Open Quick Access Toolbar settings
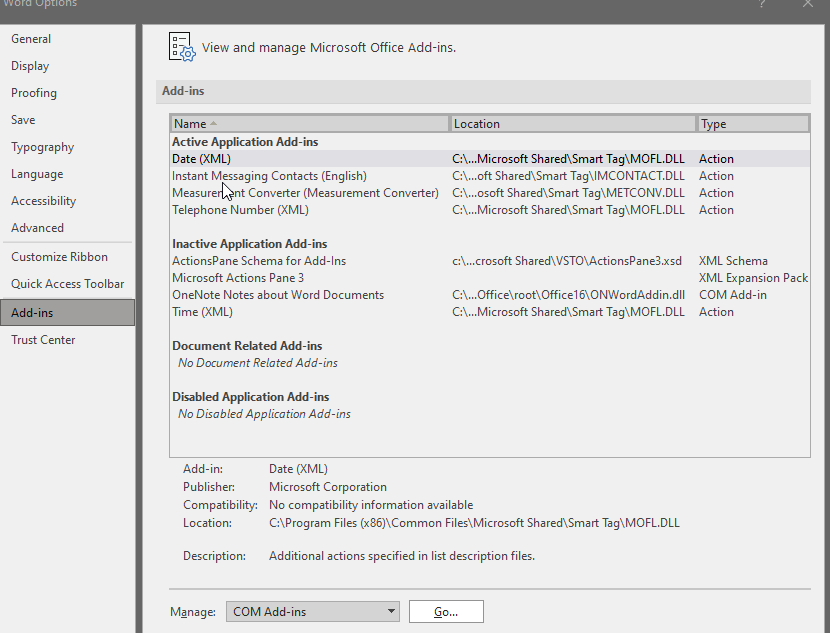 pyautogui.click(x=68, y=284)
